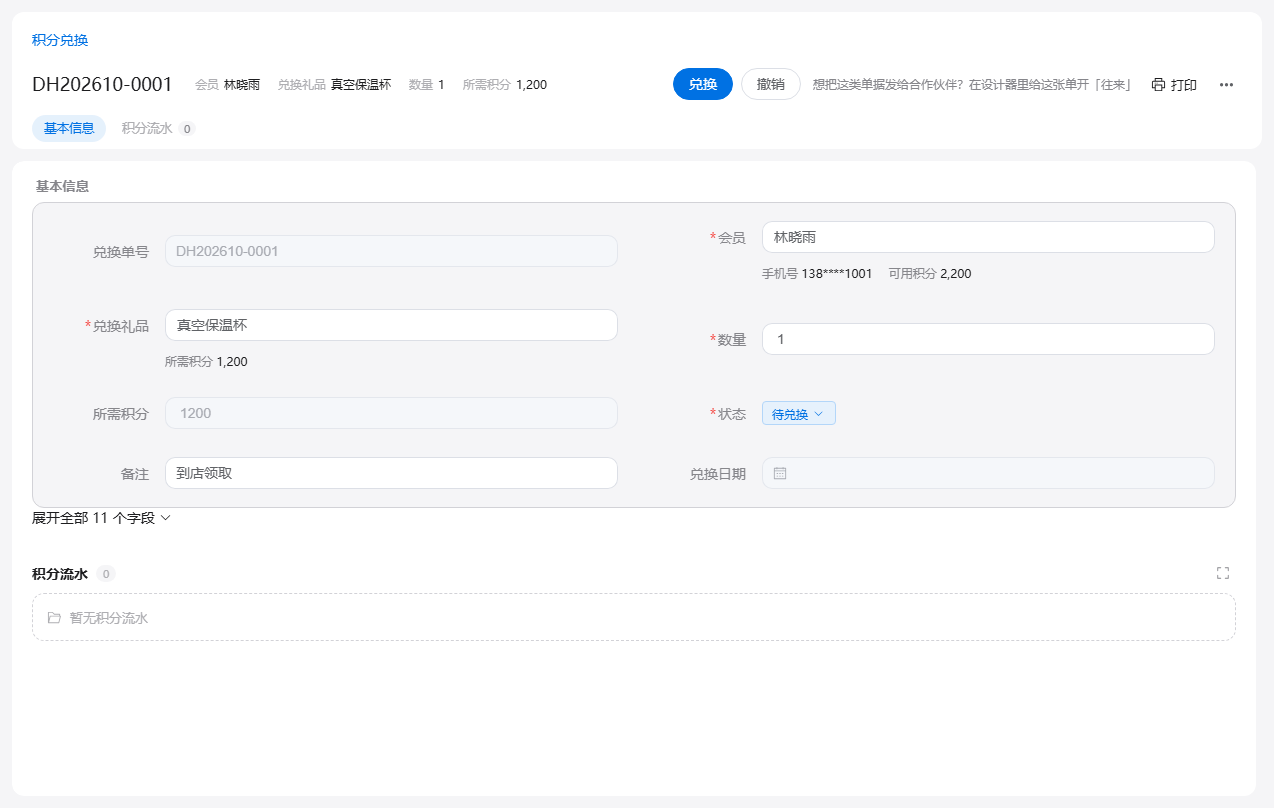Click the empty folder icon in 积分流水
This screenshot has height=808, width=1274.
coord(54,618)
